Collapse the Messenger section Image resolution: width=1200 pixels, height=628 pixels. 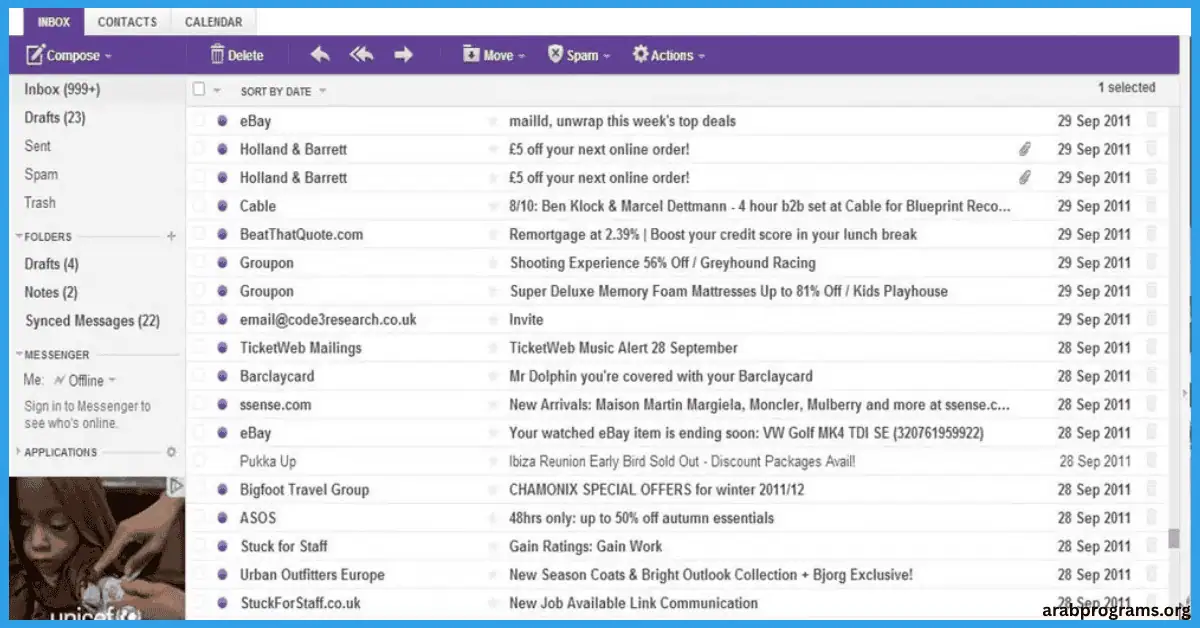(x=19, y=355)
